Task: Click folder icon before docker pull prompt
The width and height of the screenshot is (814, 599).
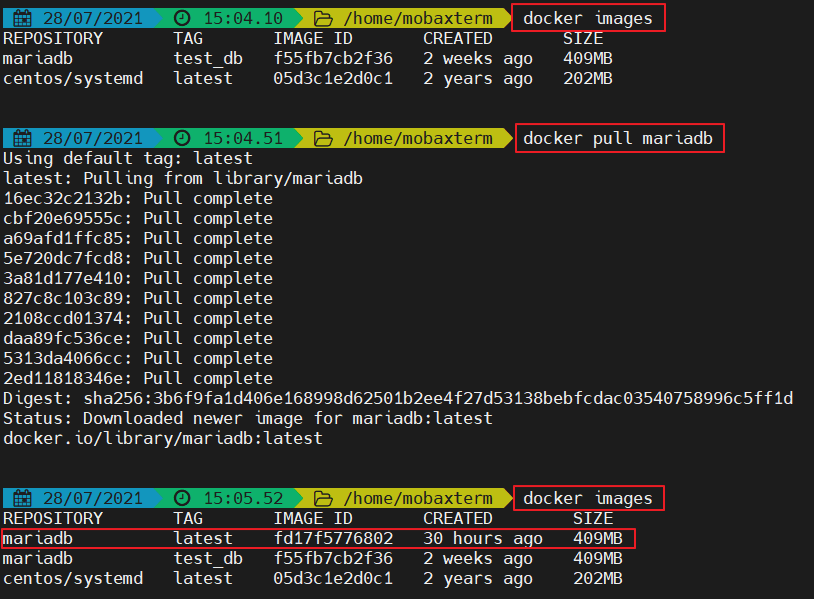Action: [323, 139]
